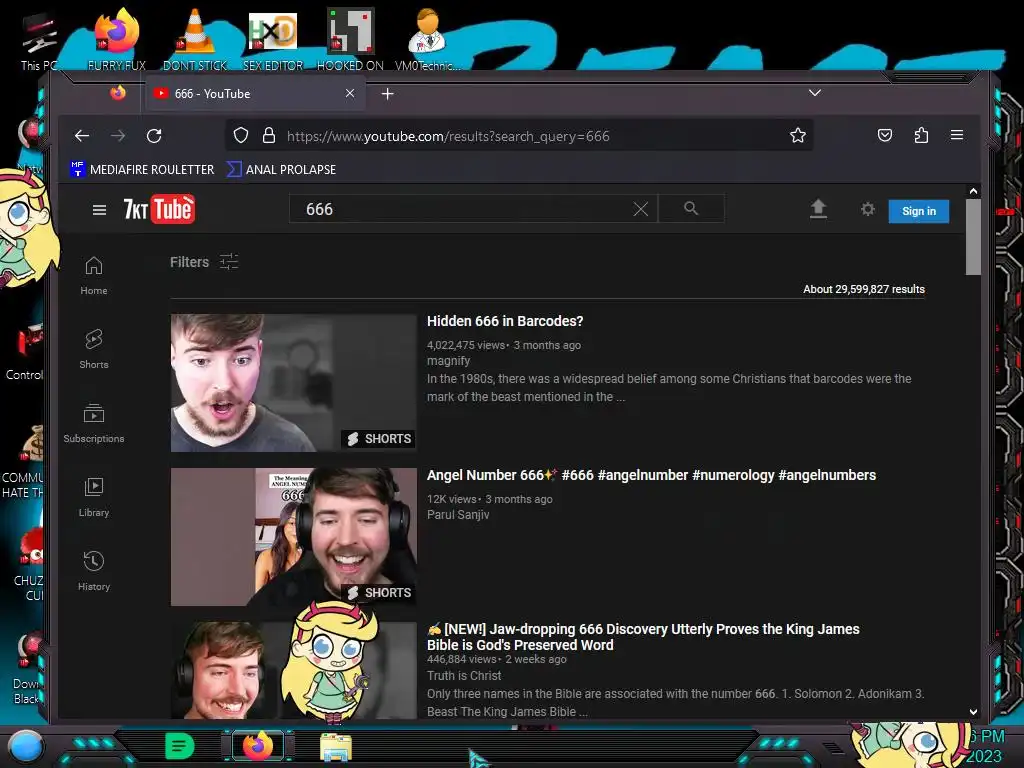Image resolution: width=1024 pixels, height=768 pixels.
Task: Click the Sign in button
Action: [x=918, y=211]
